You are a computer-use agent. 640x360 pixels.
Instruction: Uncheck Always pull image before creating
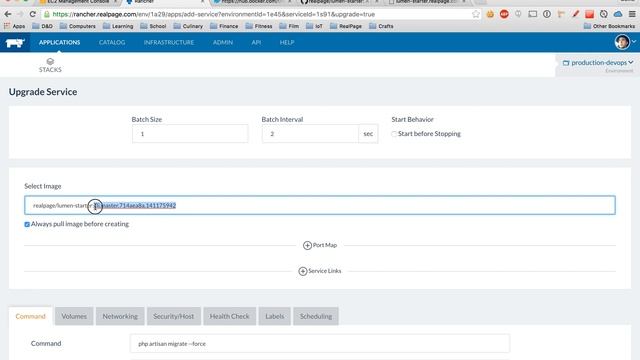[27, 224]
